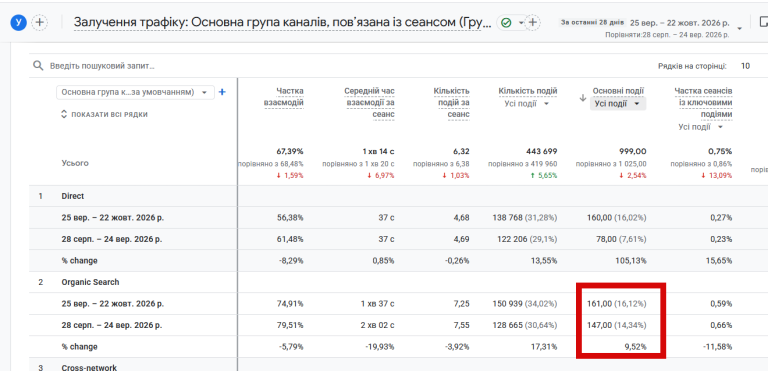Click the 'За останні 28 днів' date label
The width and height of the screenshot is (768, 371).
[593, 23]
